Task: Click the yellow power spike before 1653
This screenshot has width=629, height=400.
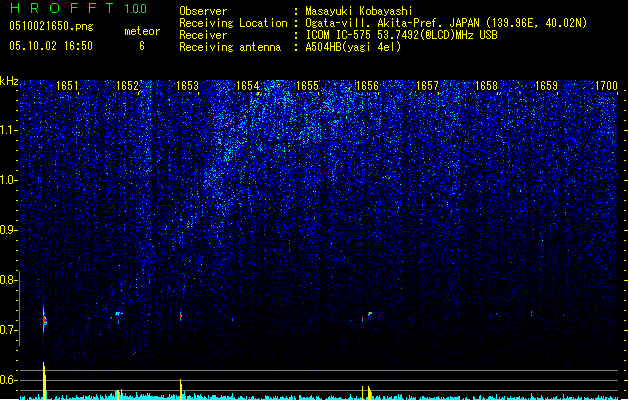Action: pos(181,389)
